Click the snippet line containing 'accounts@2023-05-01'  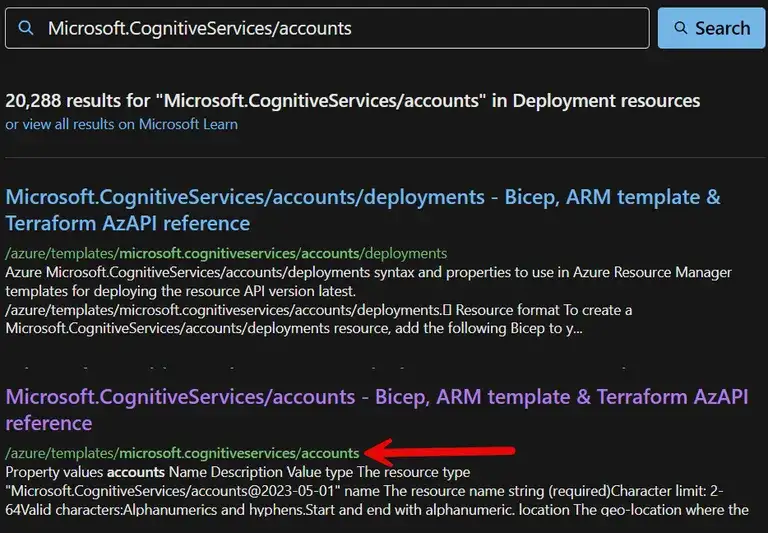[364, 491]
